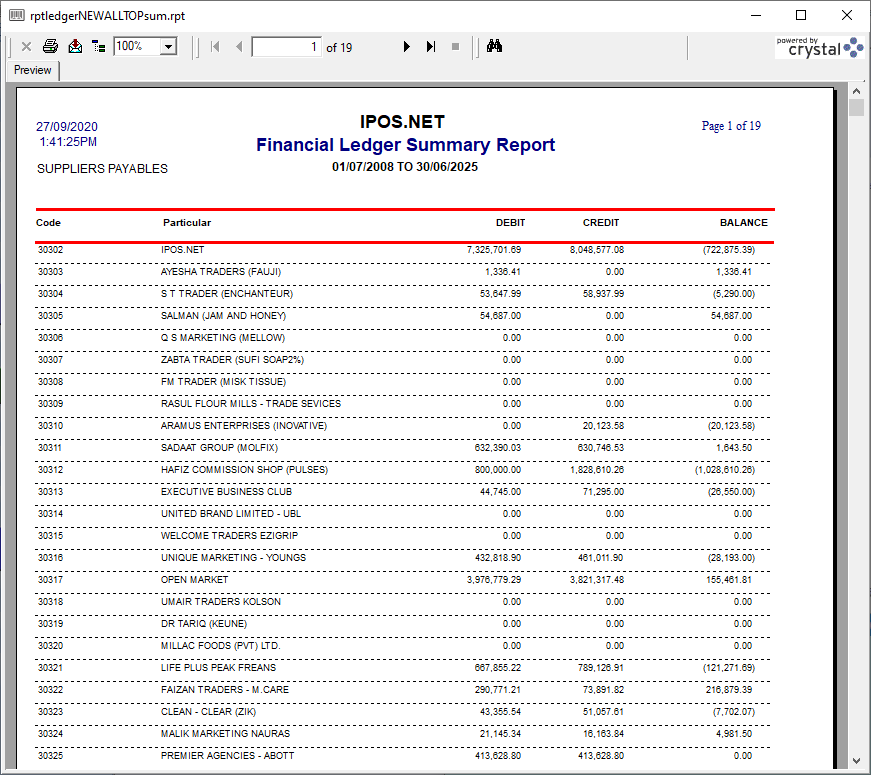Click the page number input field
The image size is (871, 775).
pyautogui.click(x=286, y=47)
